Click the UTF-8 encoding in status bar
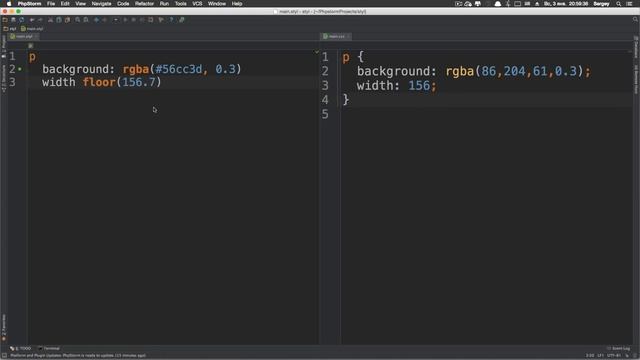Viewport: 640px width, 360px height. (x=614, y=356)
